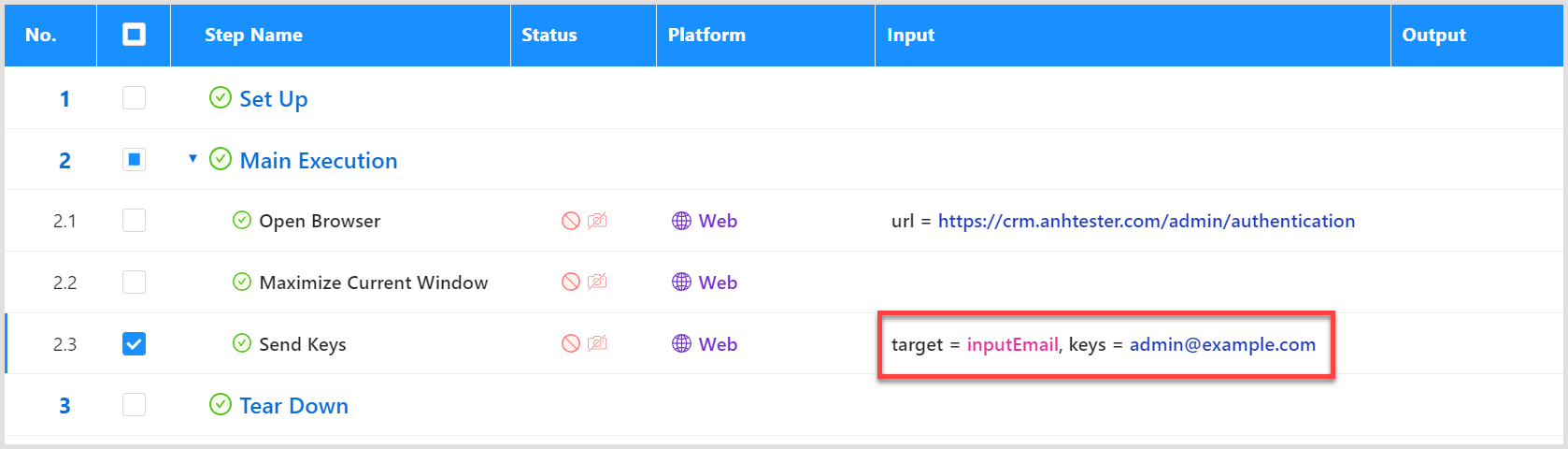Select the Maximize Current Window step name

pos(374,282)
